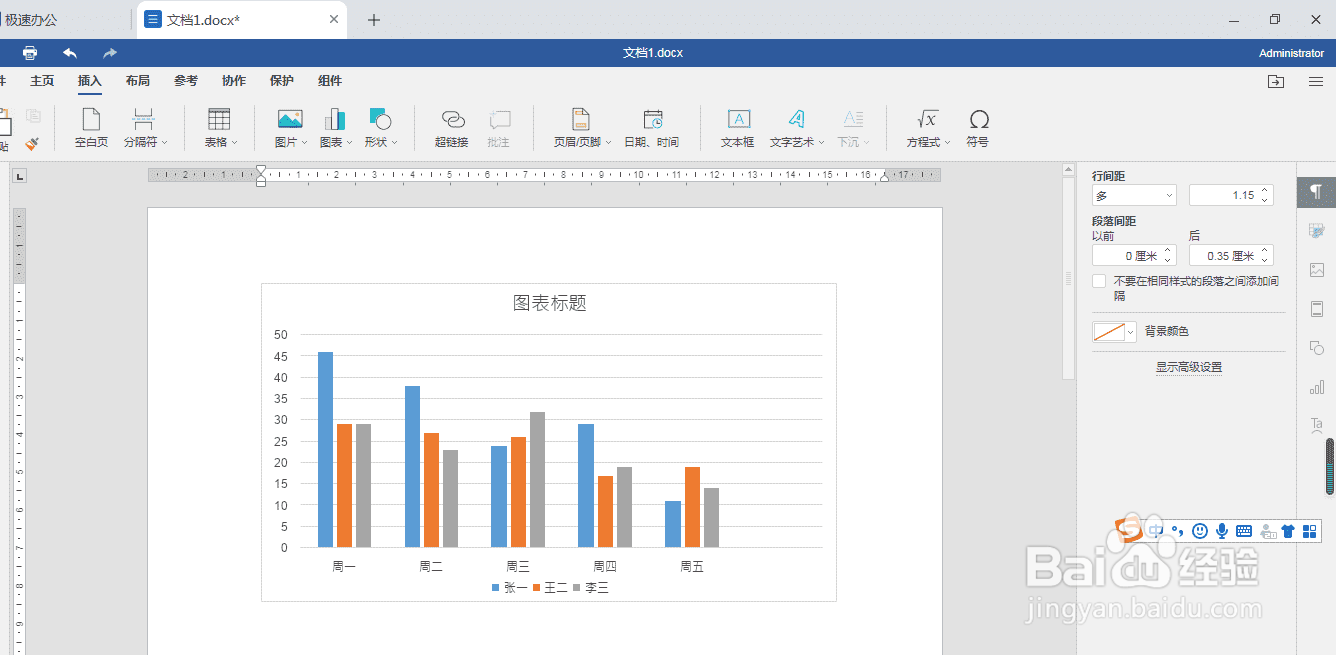Switch to the 协作 (Collaboration) tab
The image size is (1336, 655).
coord(234,81)
